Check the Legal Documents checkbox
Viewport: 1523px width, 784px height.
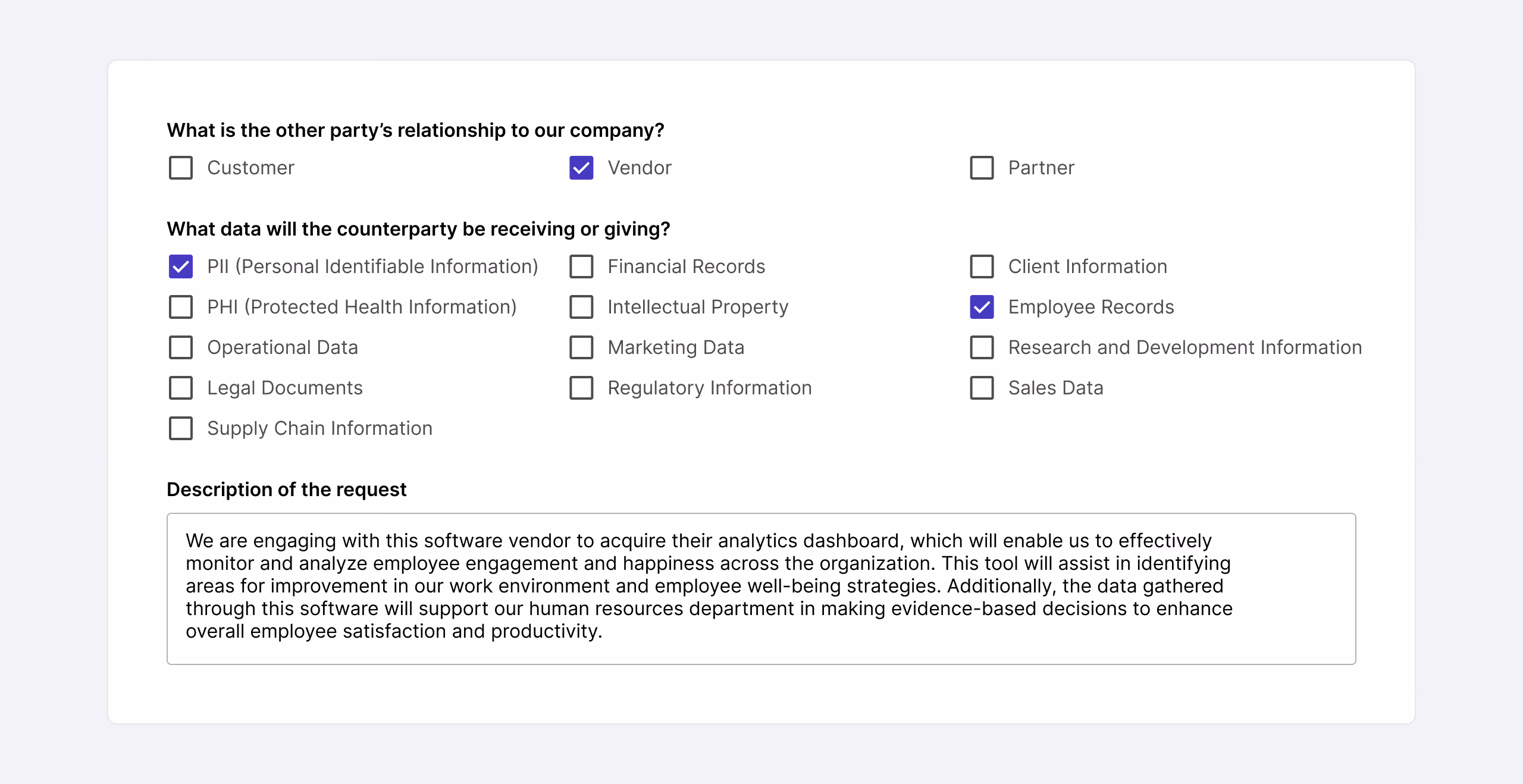pyautogui.click(x=181, y=388)
